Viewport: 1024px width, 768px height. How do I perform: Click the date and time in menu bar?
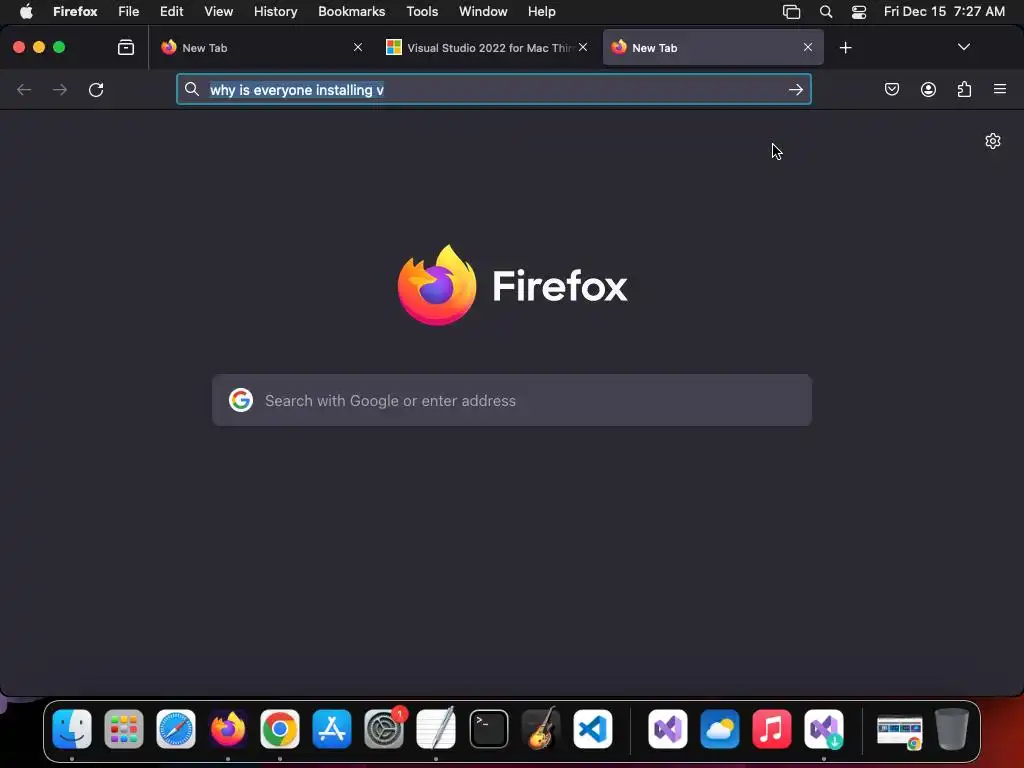944,11
